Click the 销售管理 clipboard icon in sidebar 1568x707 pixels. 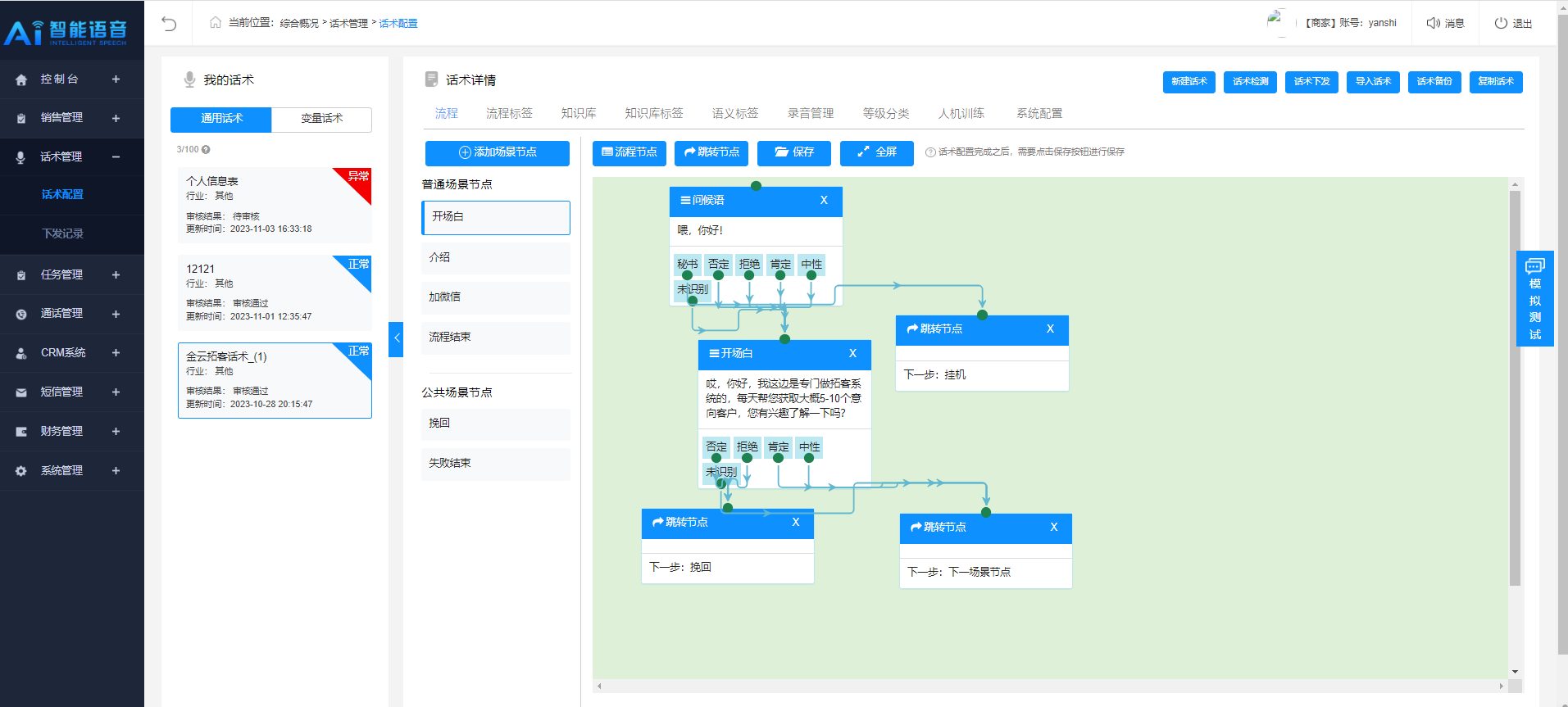[x=21, y=118]
